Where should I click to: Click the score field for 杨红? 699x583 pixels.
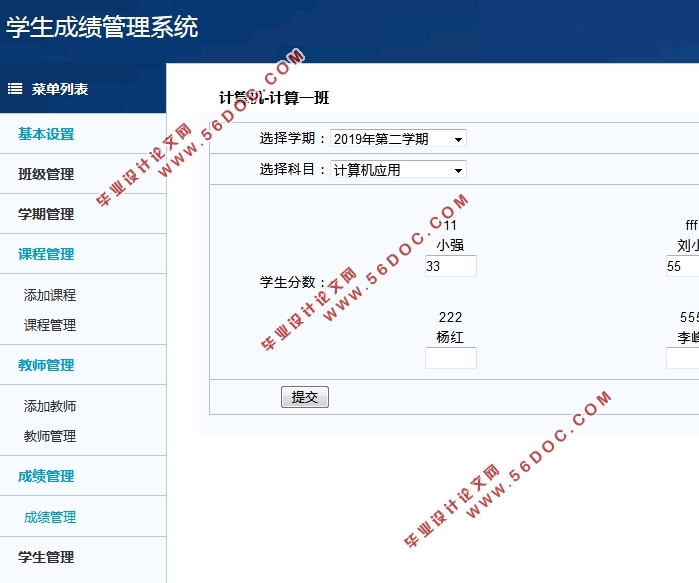click(450, 358)
